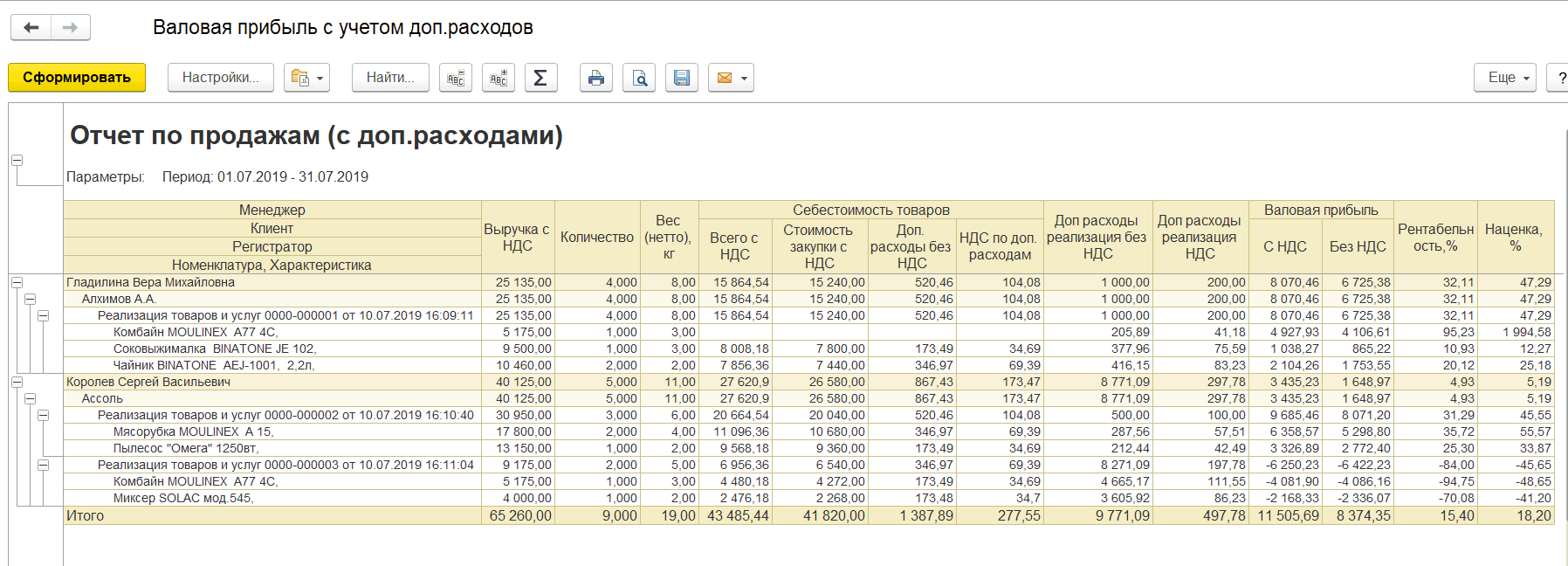
Task: Select the Итого total revenue cell
Action: click(x=519, y=515)
